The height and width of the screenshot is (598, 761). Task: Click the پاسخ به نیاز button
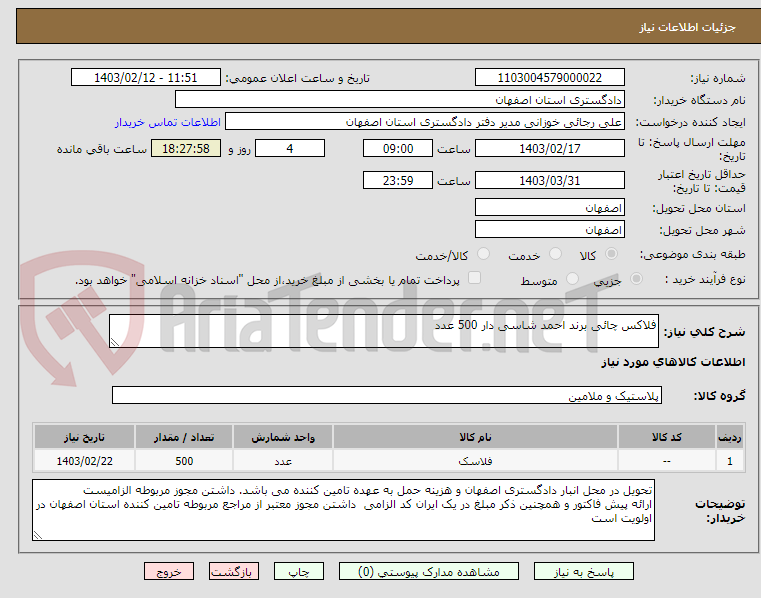[583, 571]
